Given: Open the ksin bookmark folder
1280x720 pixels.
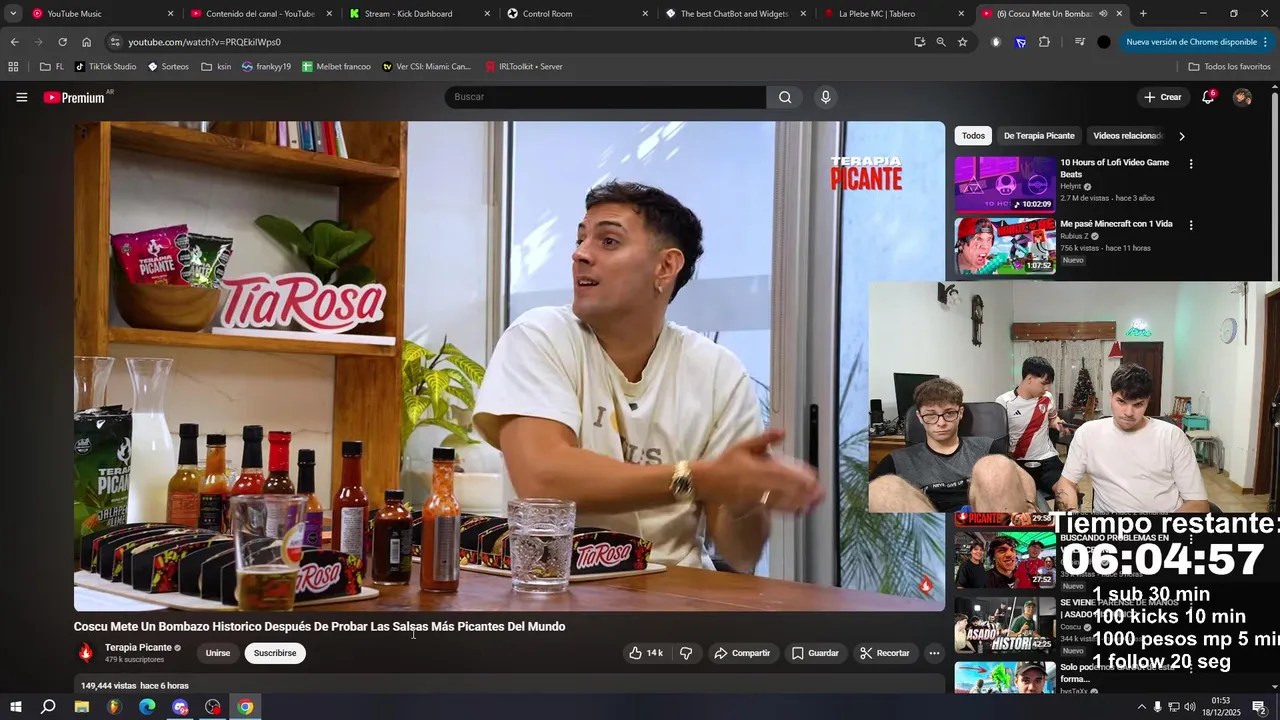Looking at the screenshot, I should 216,67.
